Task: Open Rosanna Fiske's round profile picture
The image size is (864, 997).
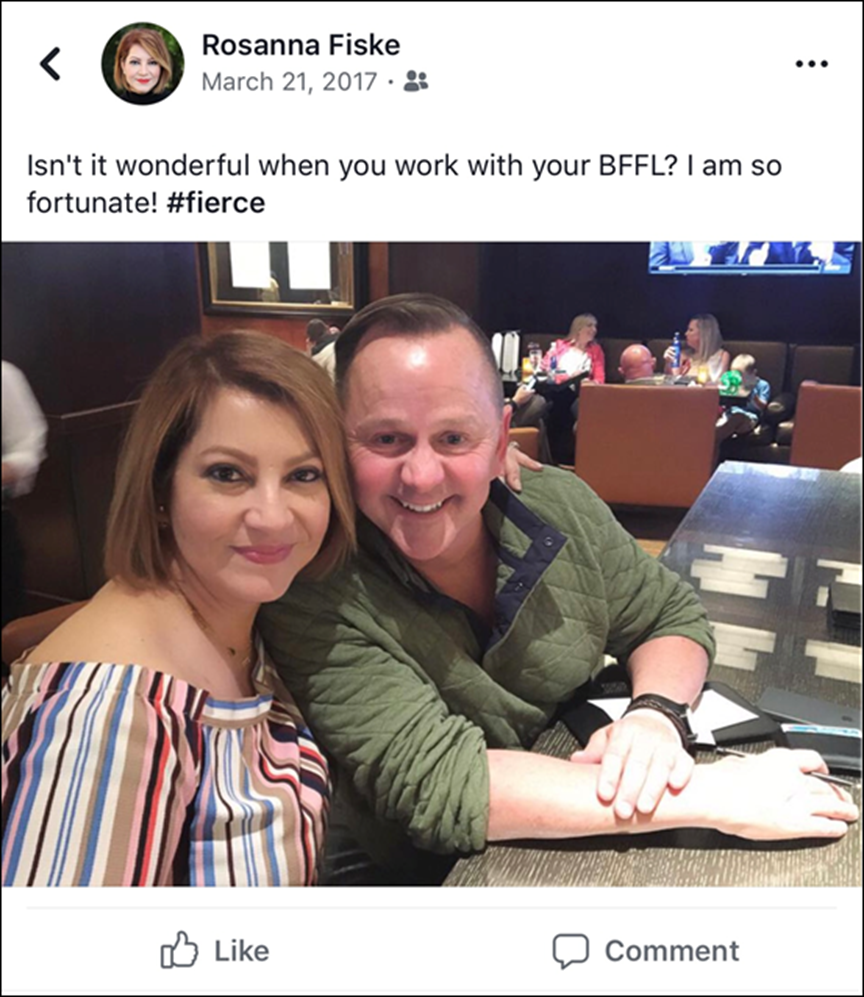Action: (x=142, y=64)
